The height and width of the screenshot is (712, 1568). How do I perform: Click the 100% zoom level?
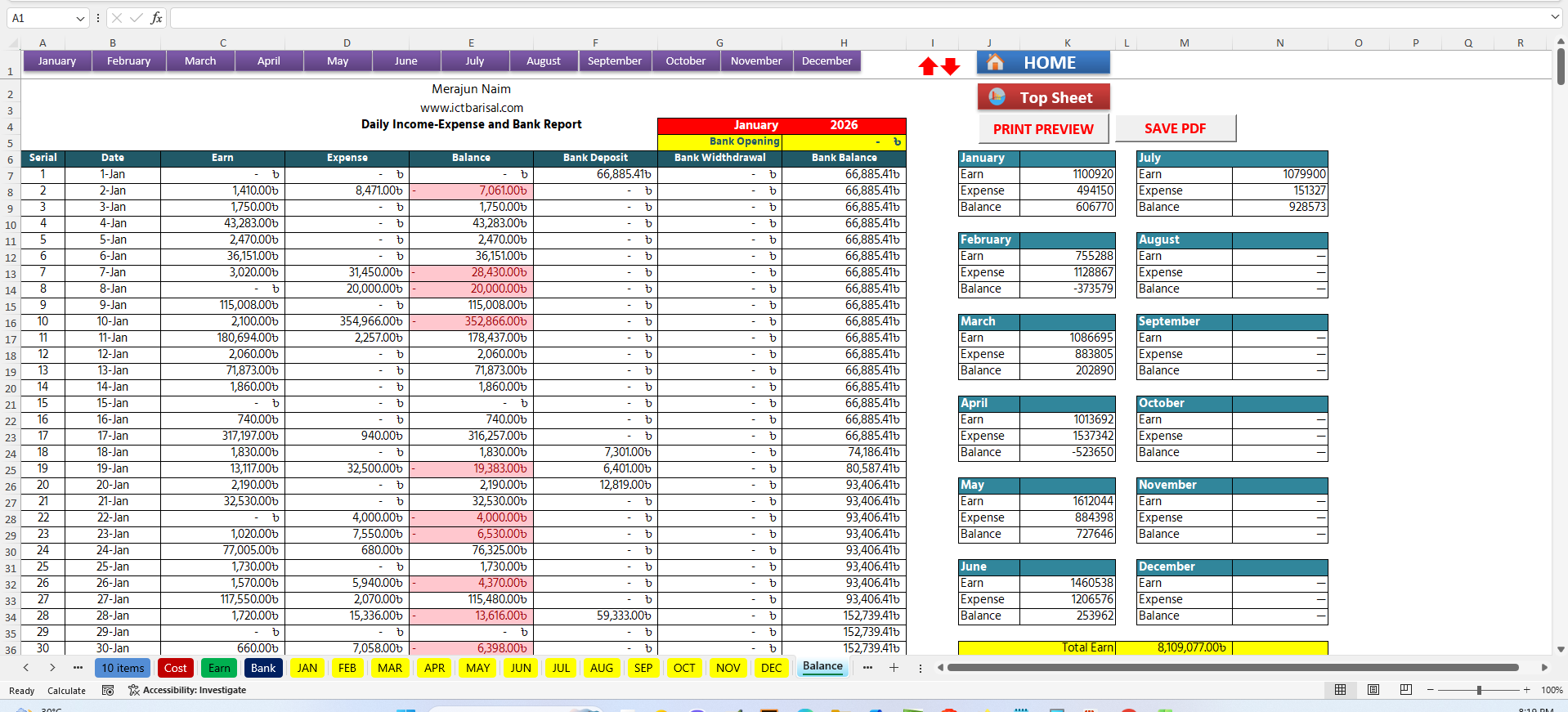pyautogui.click(x=1552, y=691)
